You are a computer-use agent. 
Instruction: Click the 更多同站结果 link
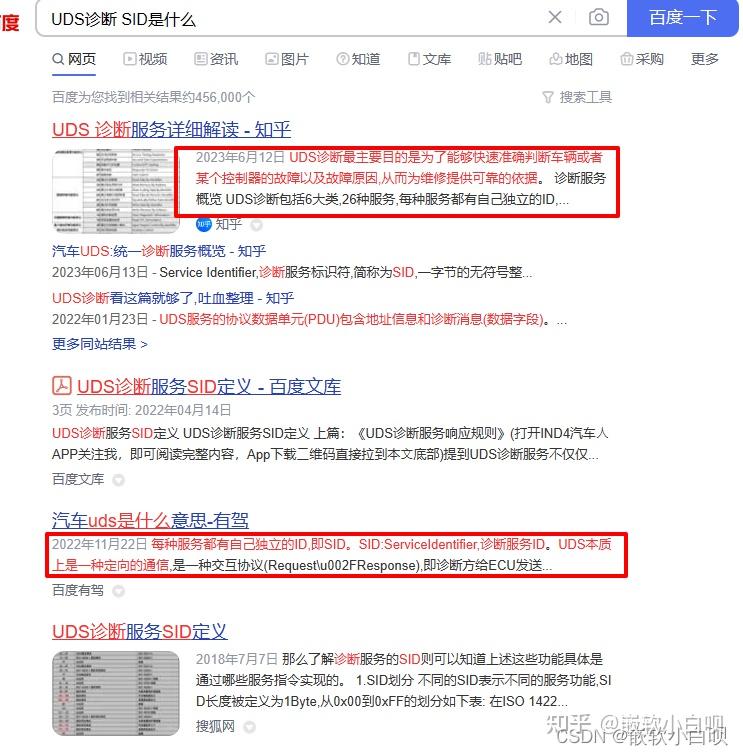[x=100, y=344]
